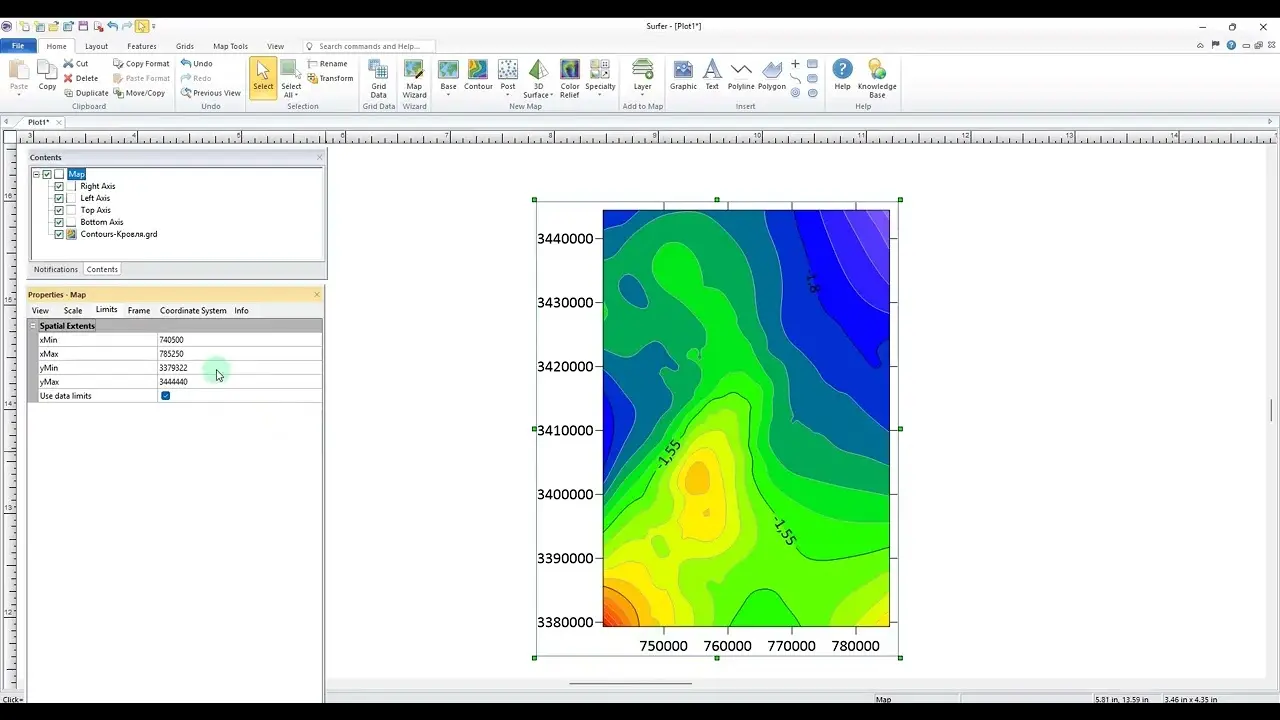Click the 3D Surface map icon
Viewport: 1280px width, 720px height.
tap(538, 78)
